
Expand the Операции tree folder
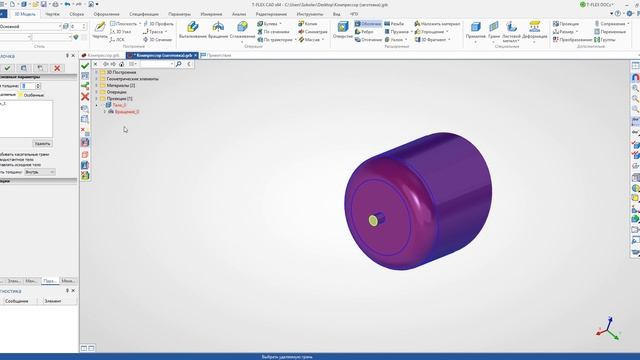(x=97, y=92)
